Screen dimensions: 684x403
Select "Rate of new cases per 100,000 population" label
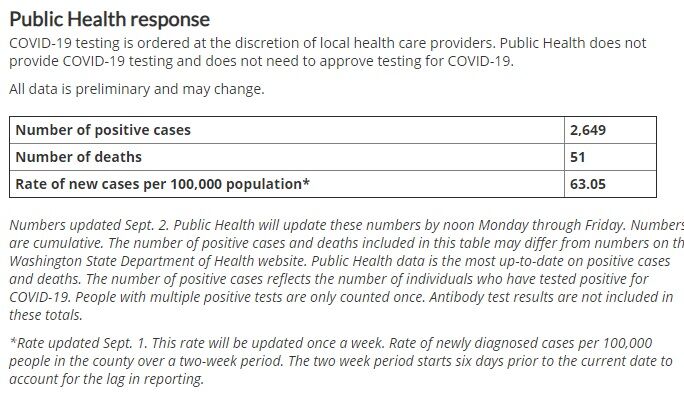pyautogui.click(x=162, y=184)
